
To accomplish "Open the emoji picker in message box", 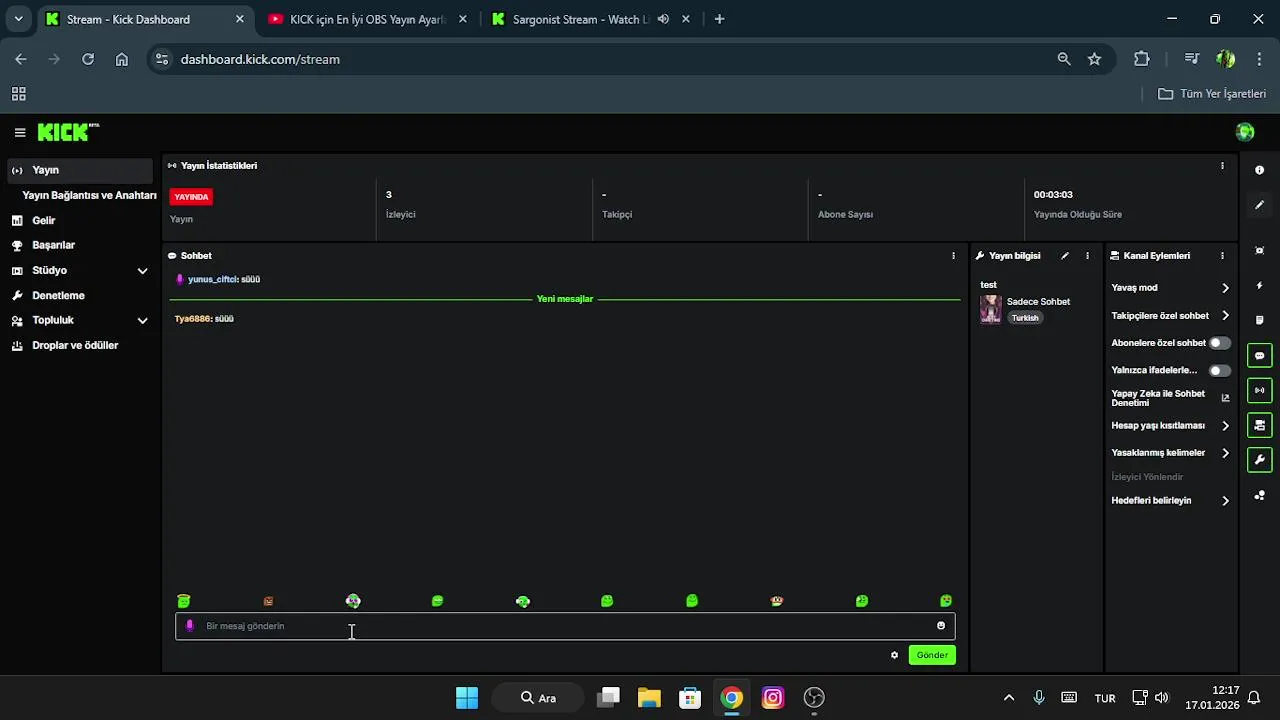I will point(941,626).
